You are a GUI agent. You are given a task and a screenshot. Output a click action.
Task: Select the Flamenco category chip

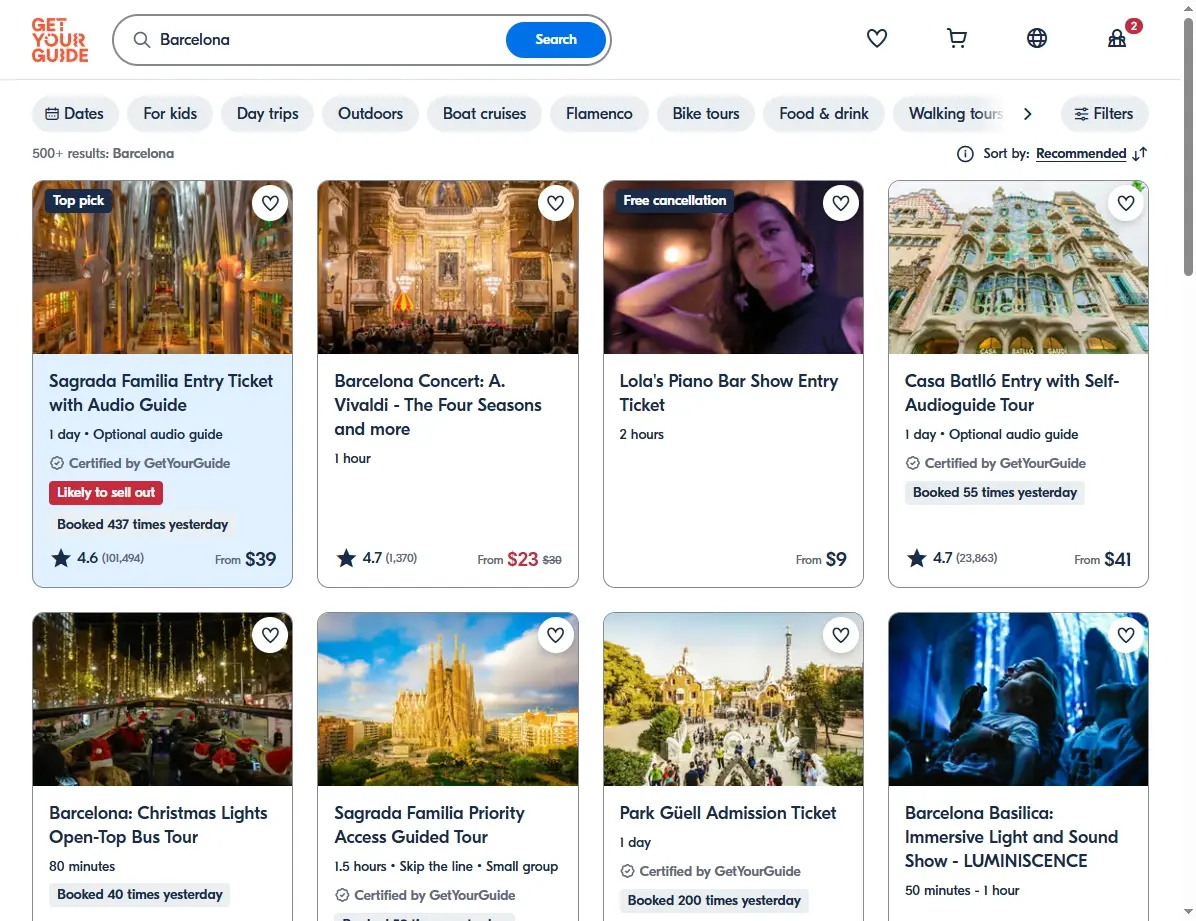(x=599, y=114)
